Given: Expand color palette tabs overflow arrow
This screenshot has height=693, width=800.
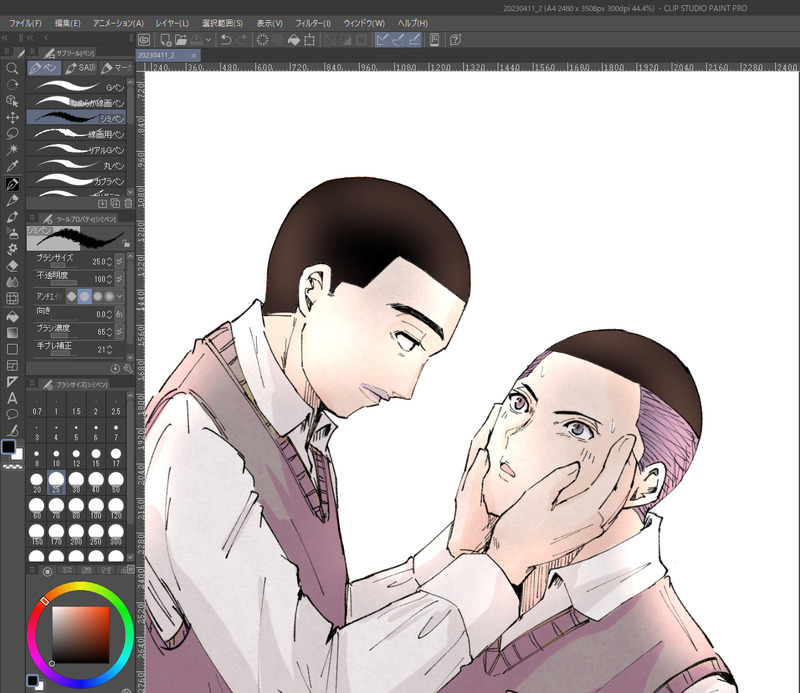Looking at the screenshot, I should 131,568.
